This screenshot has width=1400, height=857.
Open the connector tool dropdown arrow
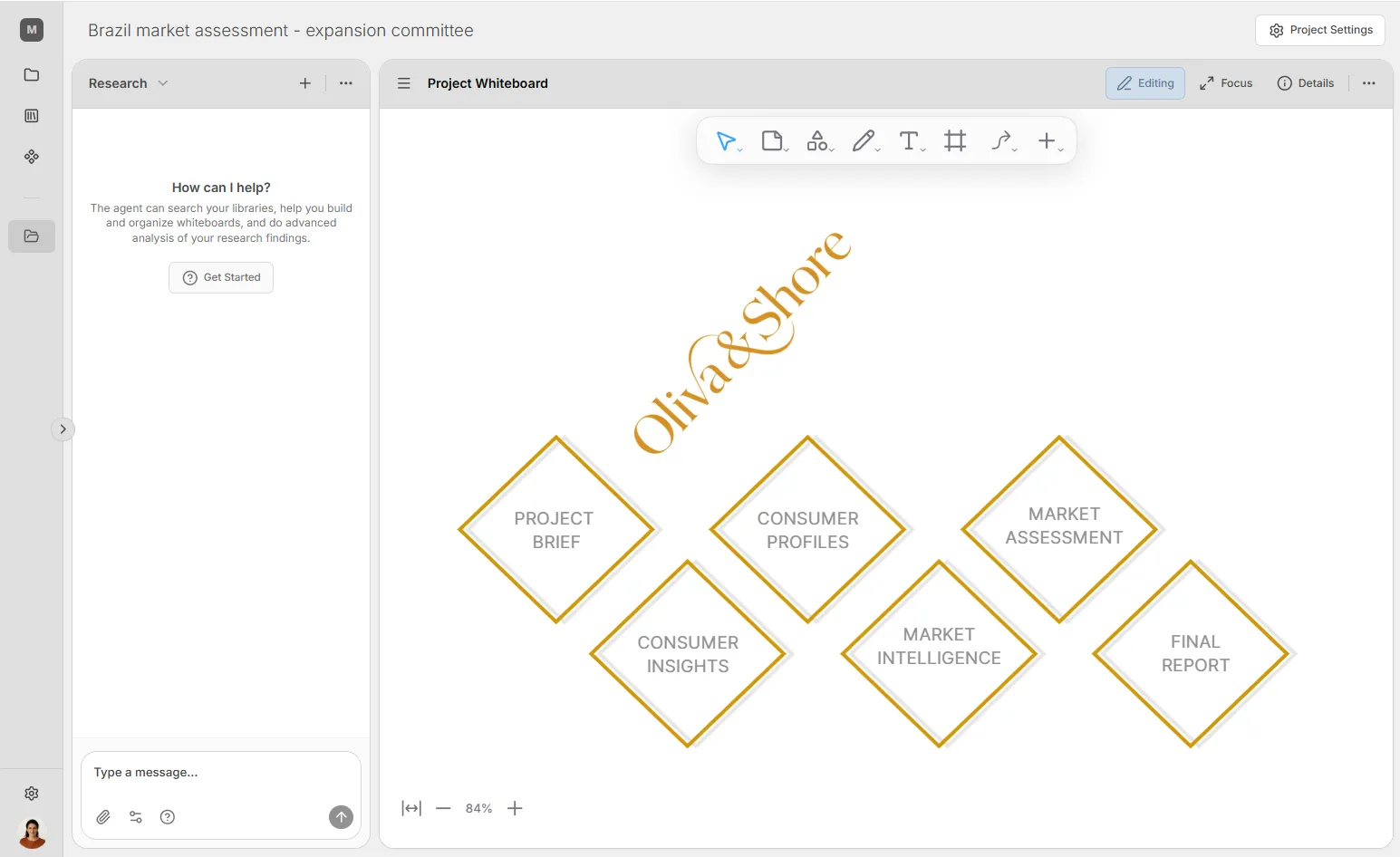coord(1015,149)
